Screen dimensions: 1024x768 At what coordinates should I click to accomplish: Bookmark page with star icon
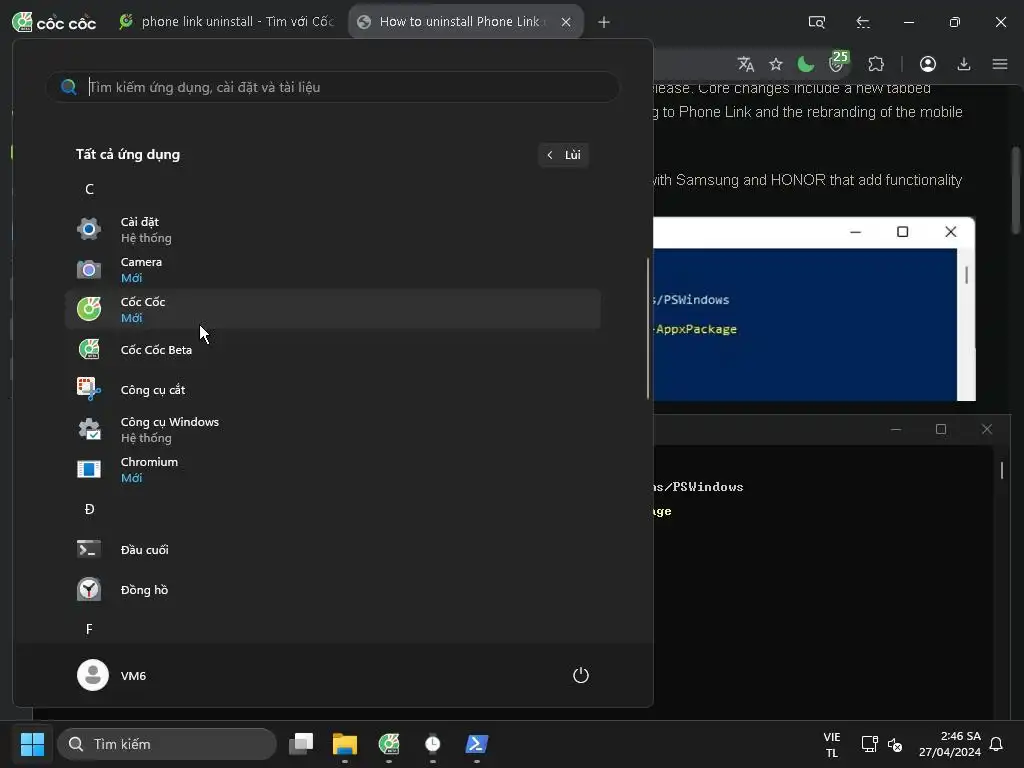click(x=775, y=63)
